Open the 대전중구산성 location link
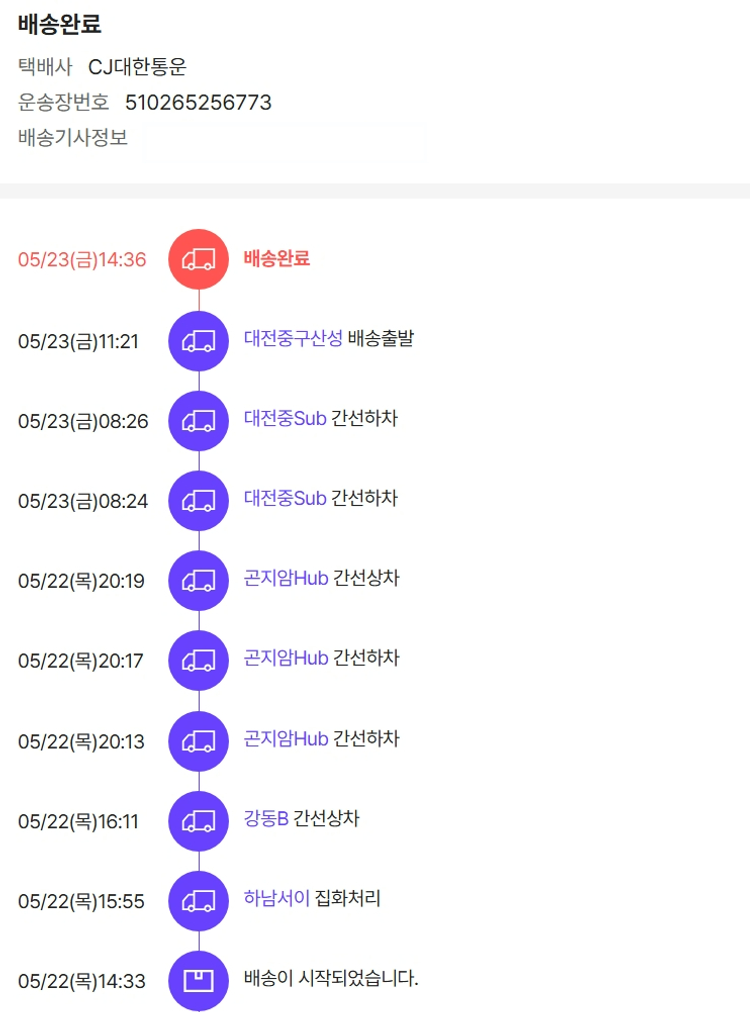The width and height of the screenshot is (750, 1012). pos(293,338)
